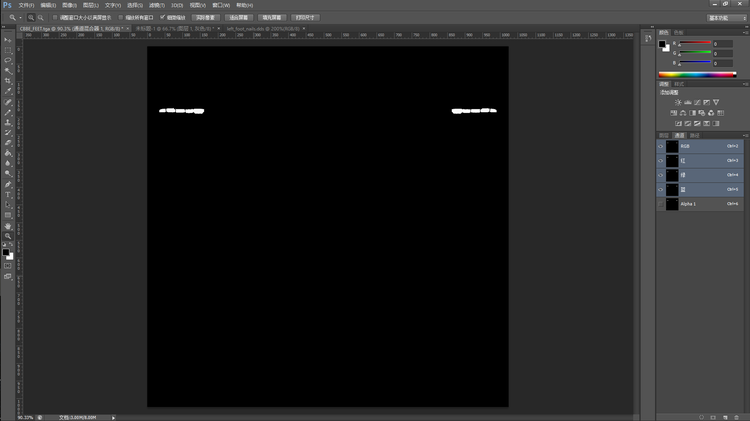
Task: Expand the toolbox panel double arrow
Action: 4,27
